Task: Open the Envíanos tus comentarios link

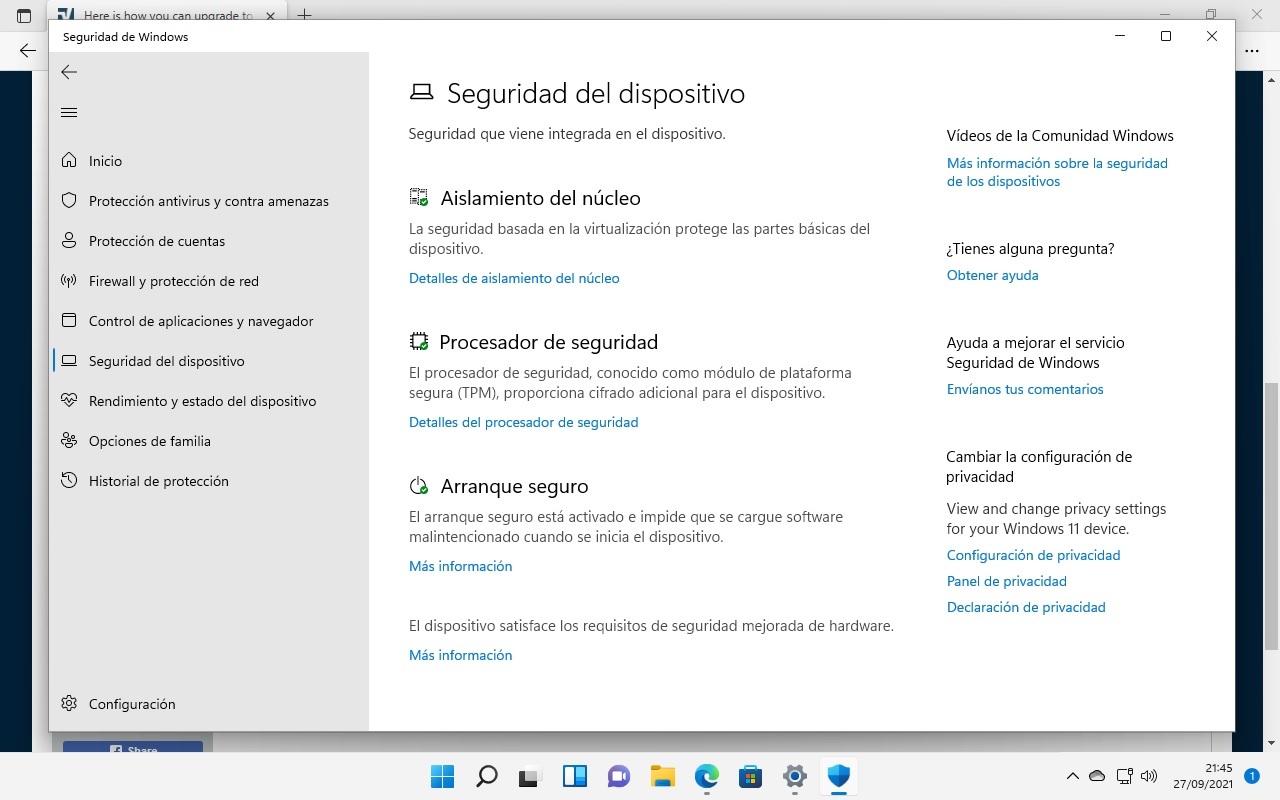Action: point(1025,389)
